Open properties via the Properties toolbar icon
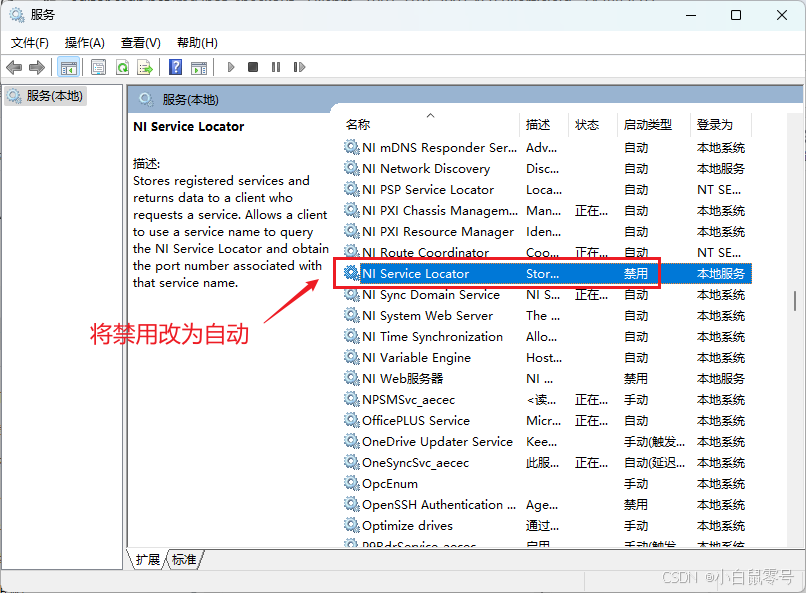 [97, 67]
